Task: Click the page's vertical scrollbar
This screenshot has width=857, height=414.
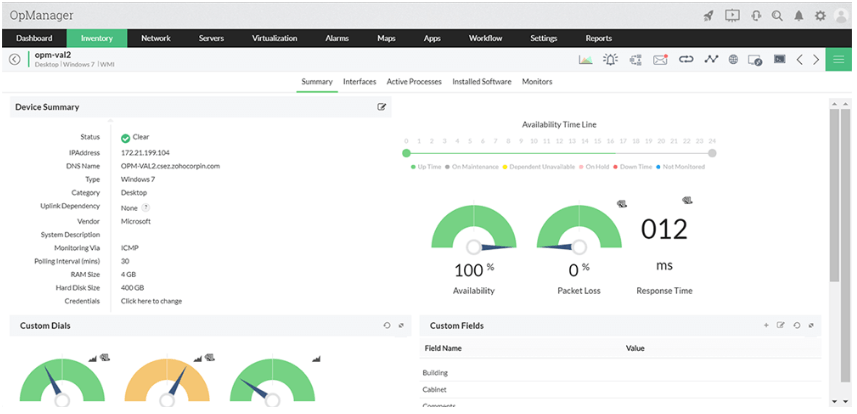Action: coord(834,200)
